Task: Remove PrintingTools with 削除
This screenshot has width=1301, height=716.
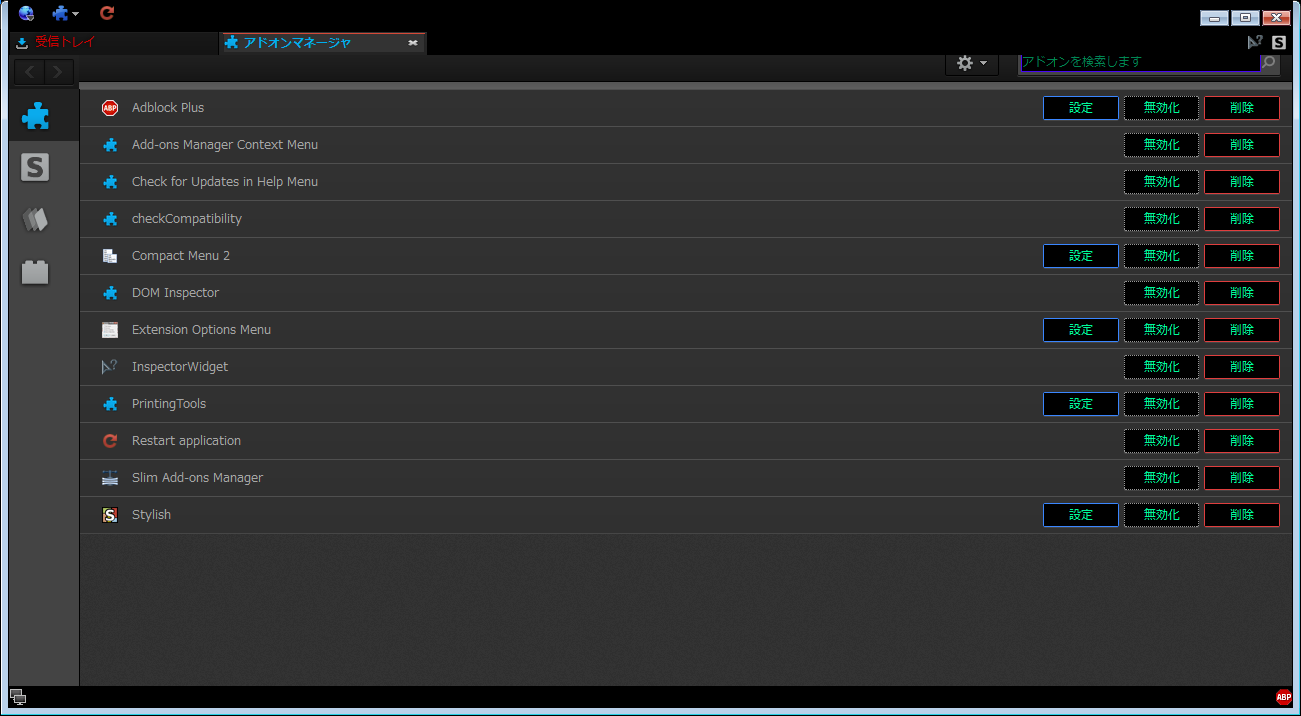Action: point(1242,404)
